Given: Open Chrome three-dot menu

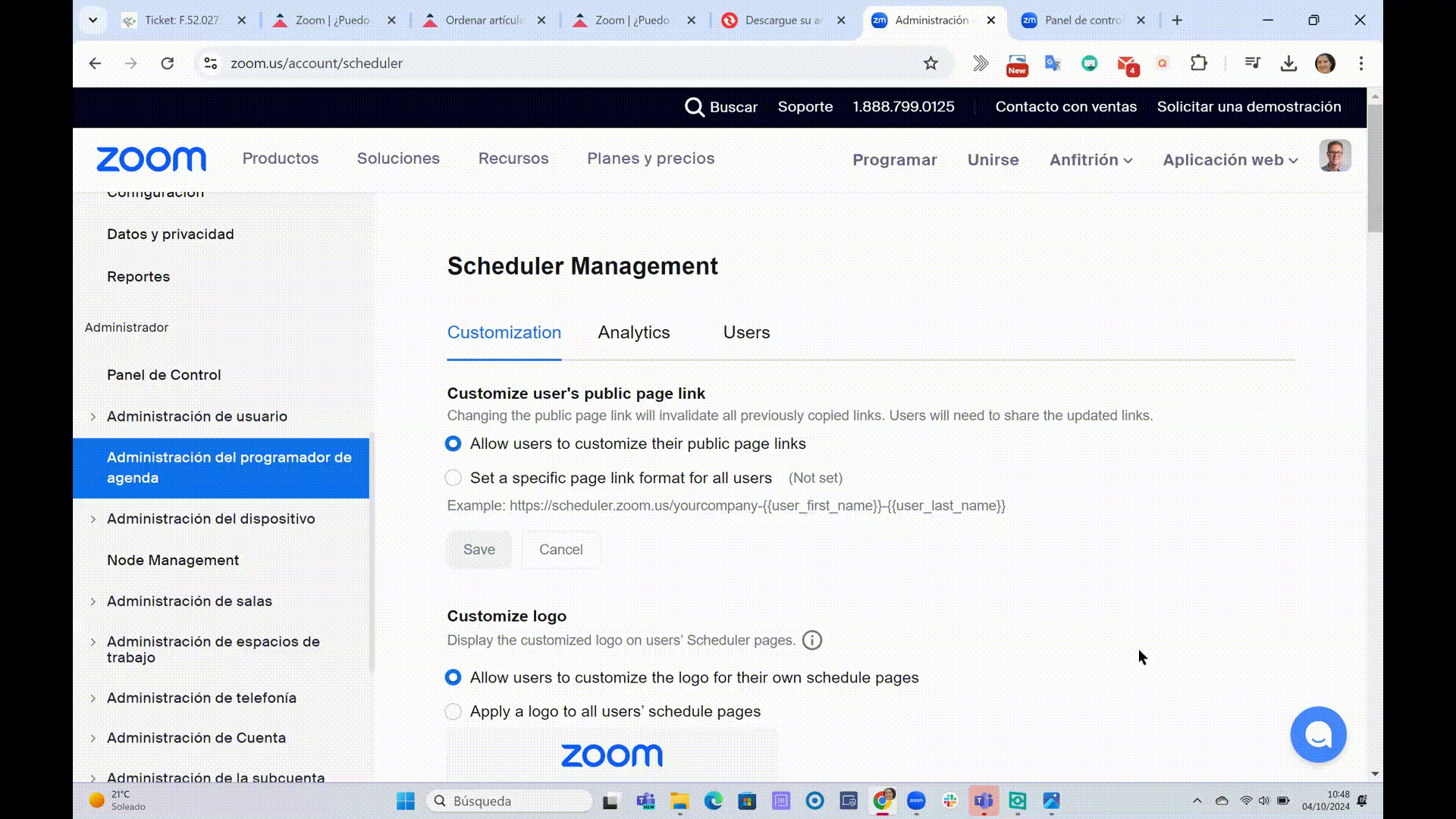Looking at the screenshot, I should (x=1361, y=64).
